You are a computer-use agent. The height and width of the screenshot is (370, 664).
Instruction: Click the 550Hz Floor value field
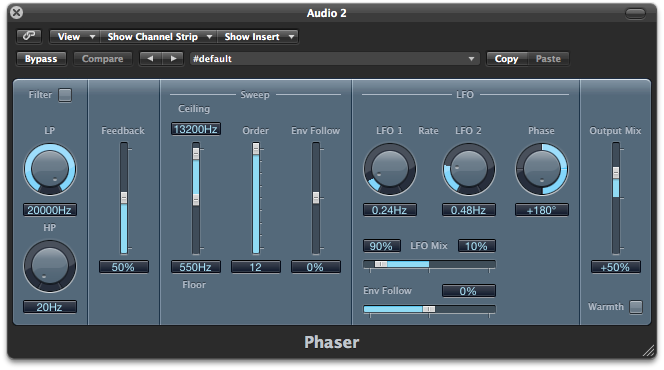[x=196, y=267]
